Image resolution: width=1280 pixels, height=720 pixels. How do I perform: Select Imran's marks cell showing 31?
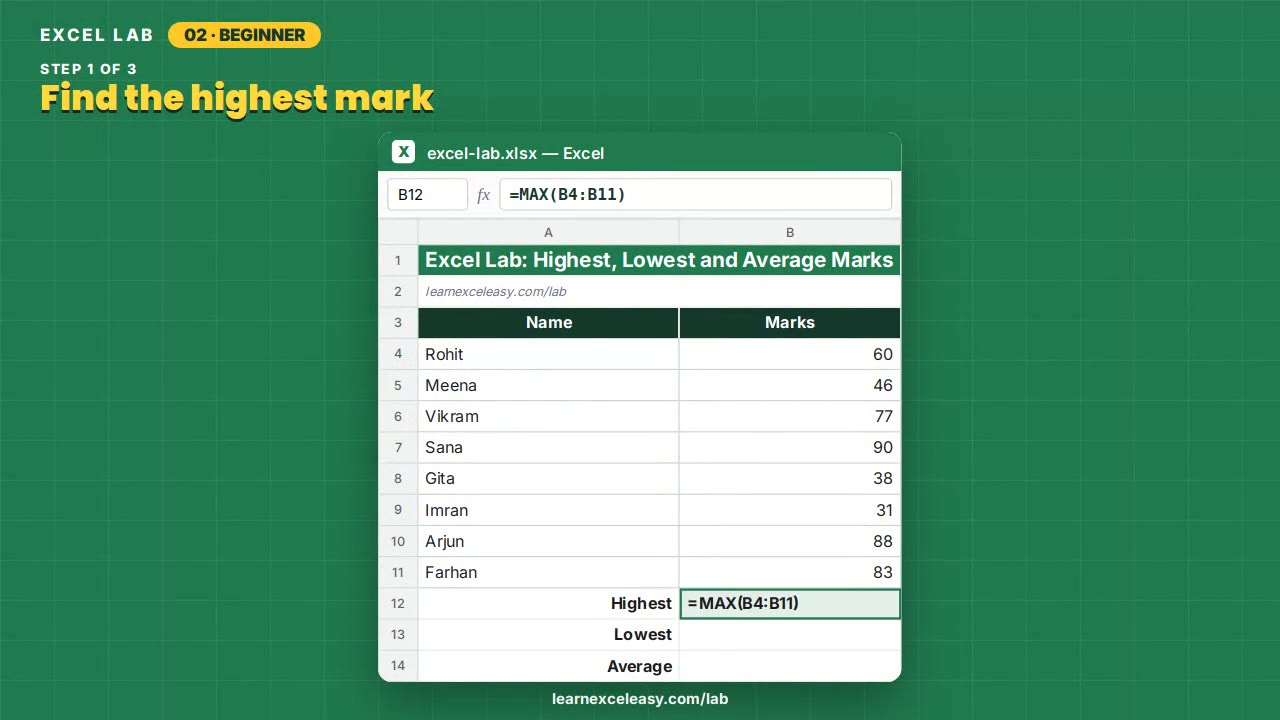click(x=790, y=510)
